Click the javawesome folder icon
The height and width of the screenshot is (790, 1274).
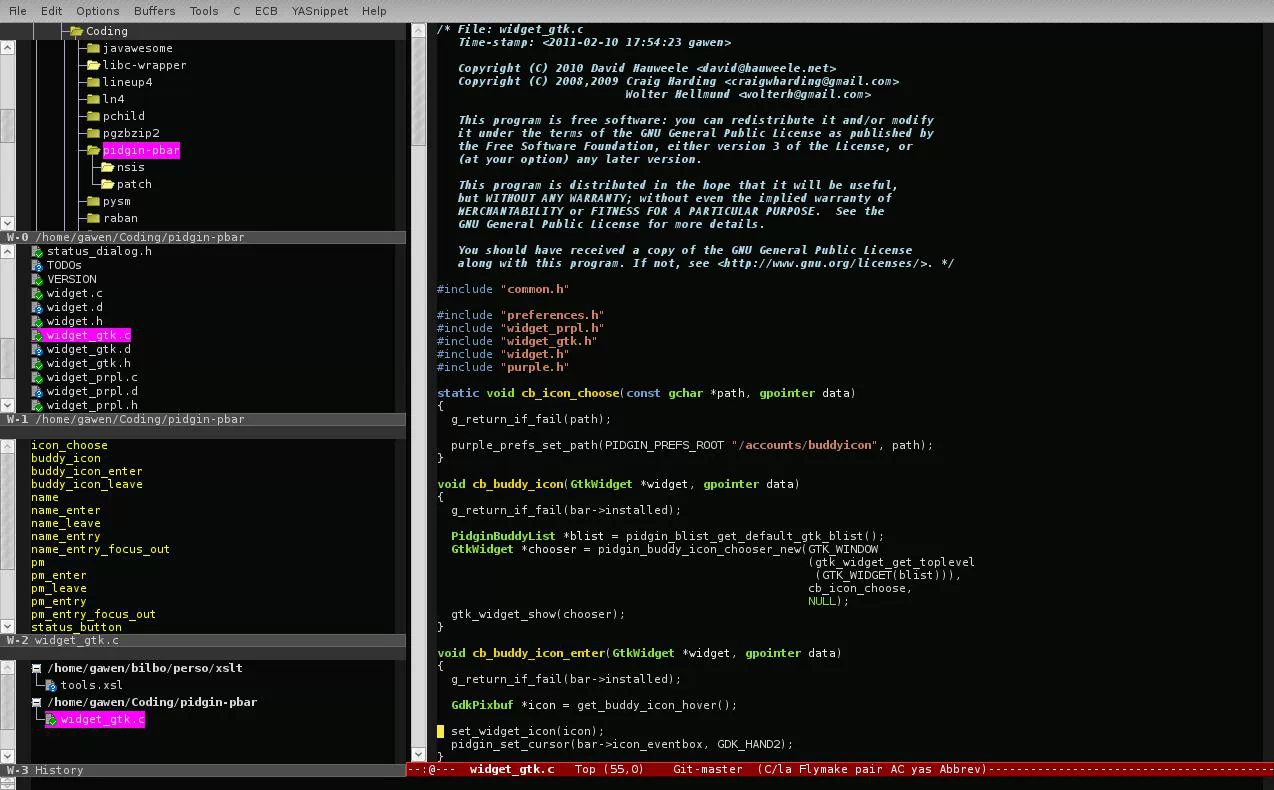pos(94,48)
